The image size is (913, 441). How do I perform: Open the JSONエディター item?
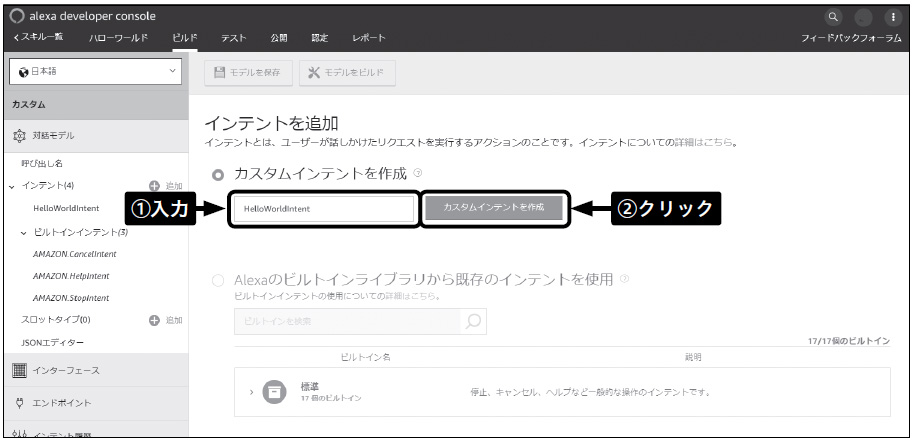pyautogui.click(x=52, y=343)
